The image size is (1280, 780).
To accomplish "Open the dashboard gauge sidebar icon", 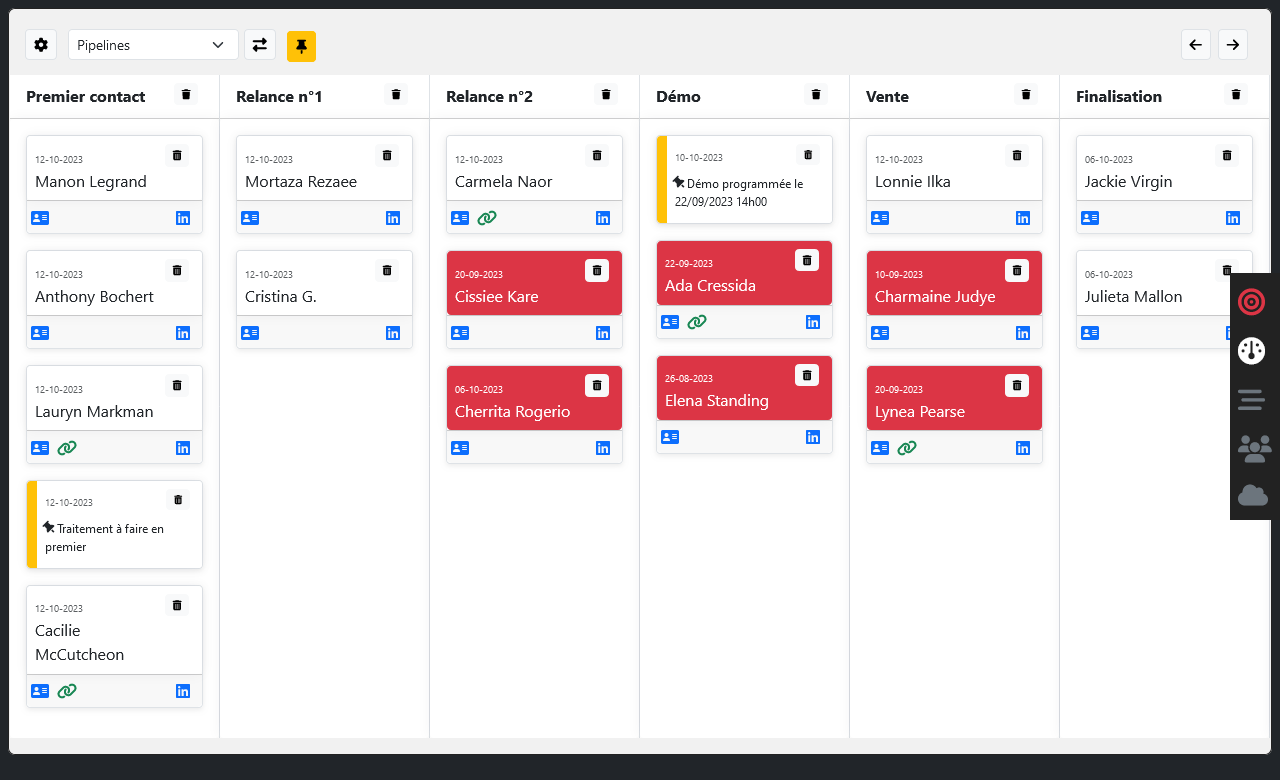I will click(x=1252, y=350).
